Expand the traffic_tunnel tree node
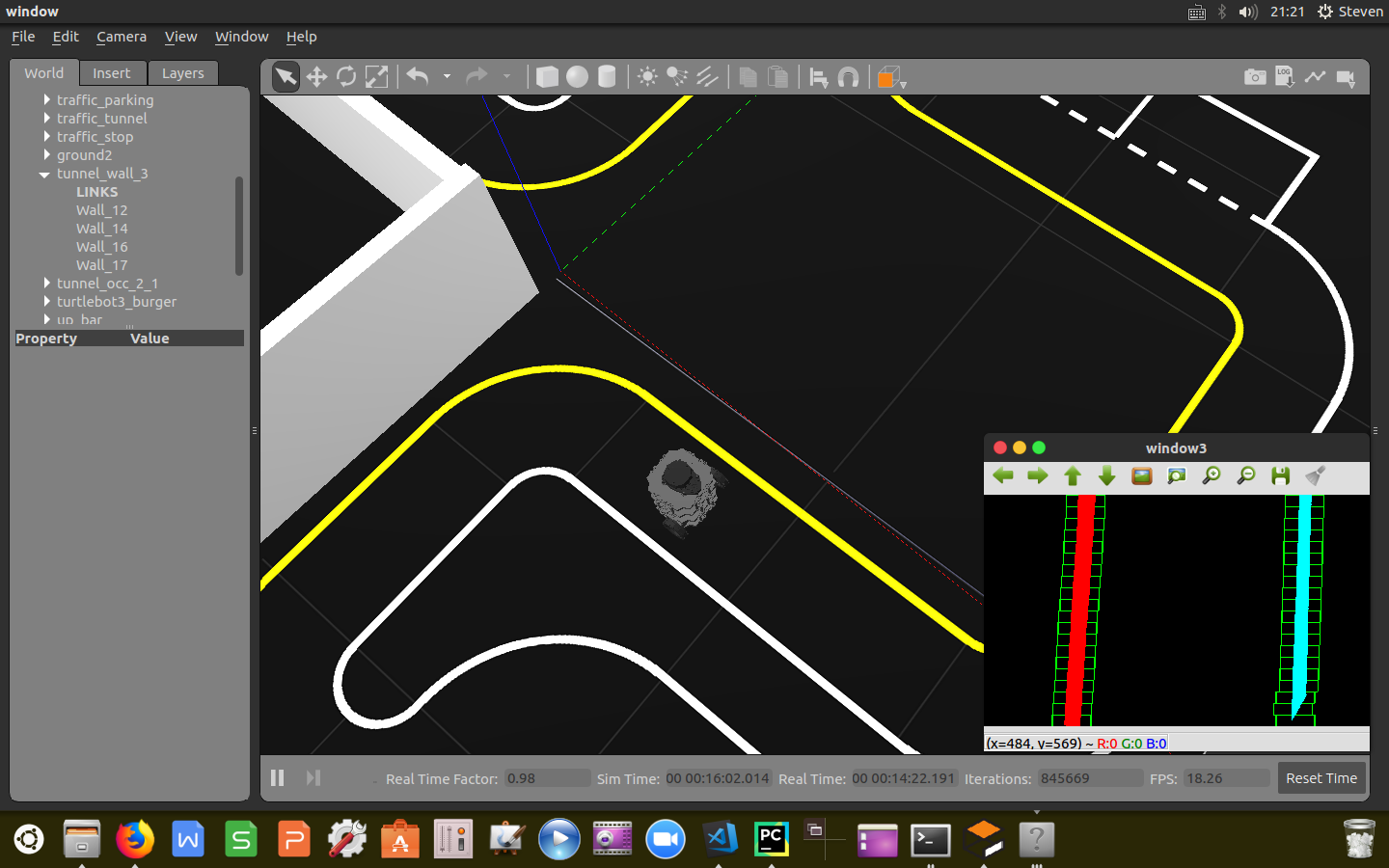 (46, 118)
